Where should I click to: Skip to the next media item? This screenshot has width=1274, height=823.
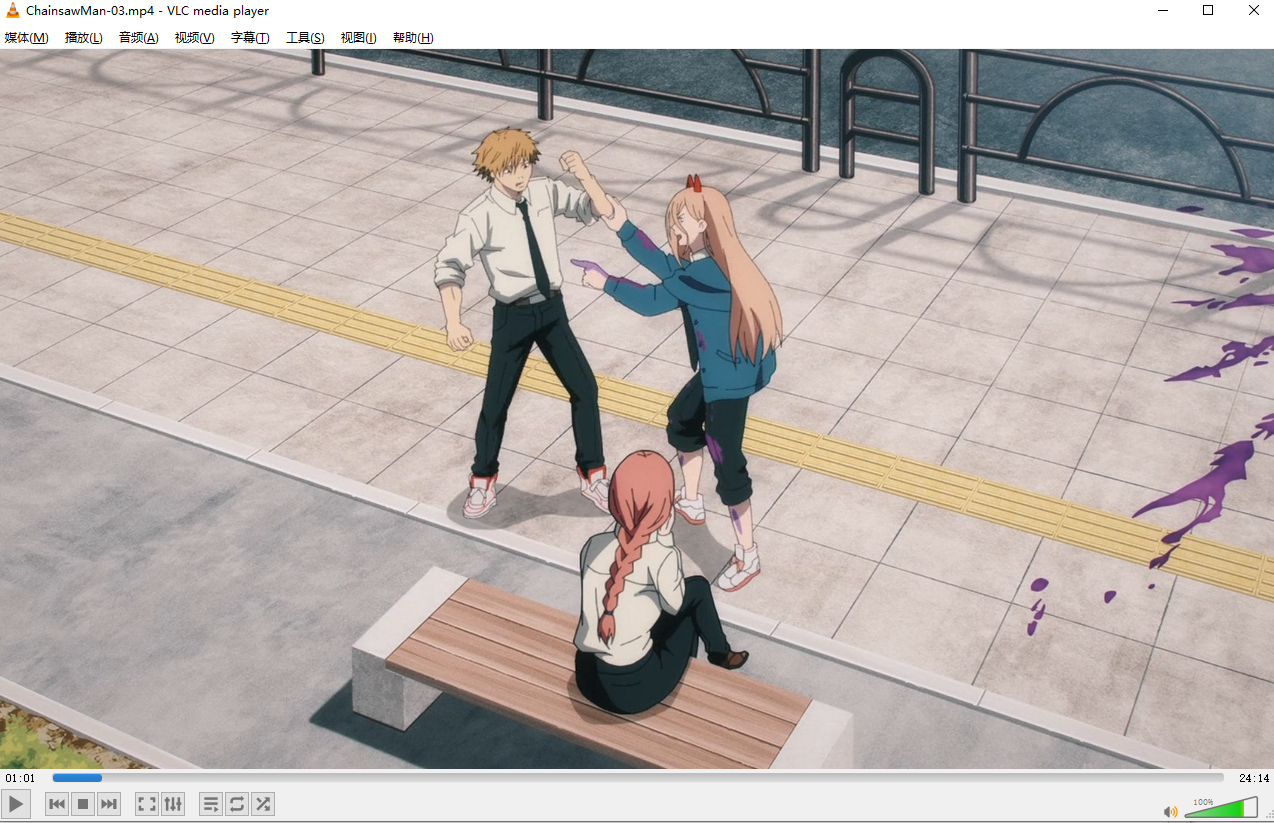(x=109, y=803)
